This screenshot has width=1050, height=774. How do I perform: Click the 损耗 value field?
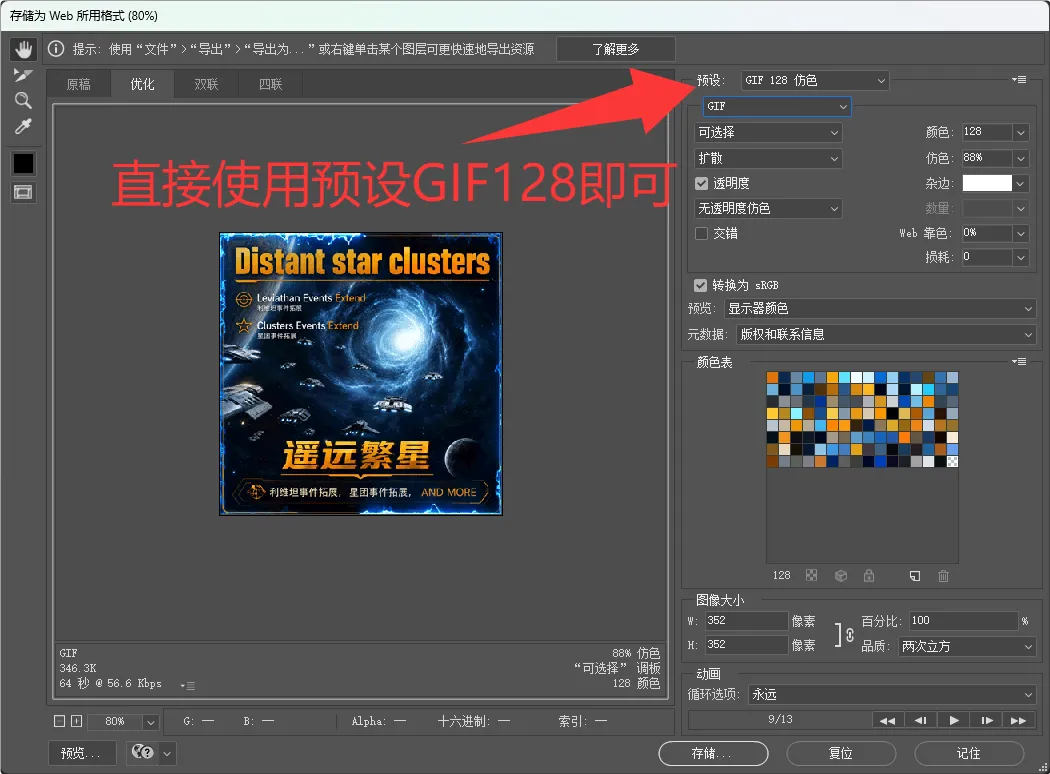point(986,257)
